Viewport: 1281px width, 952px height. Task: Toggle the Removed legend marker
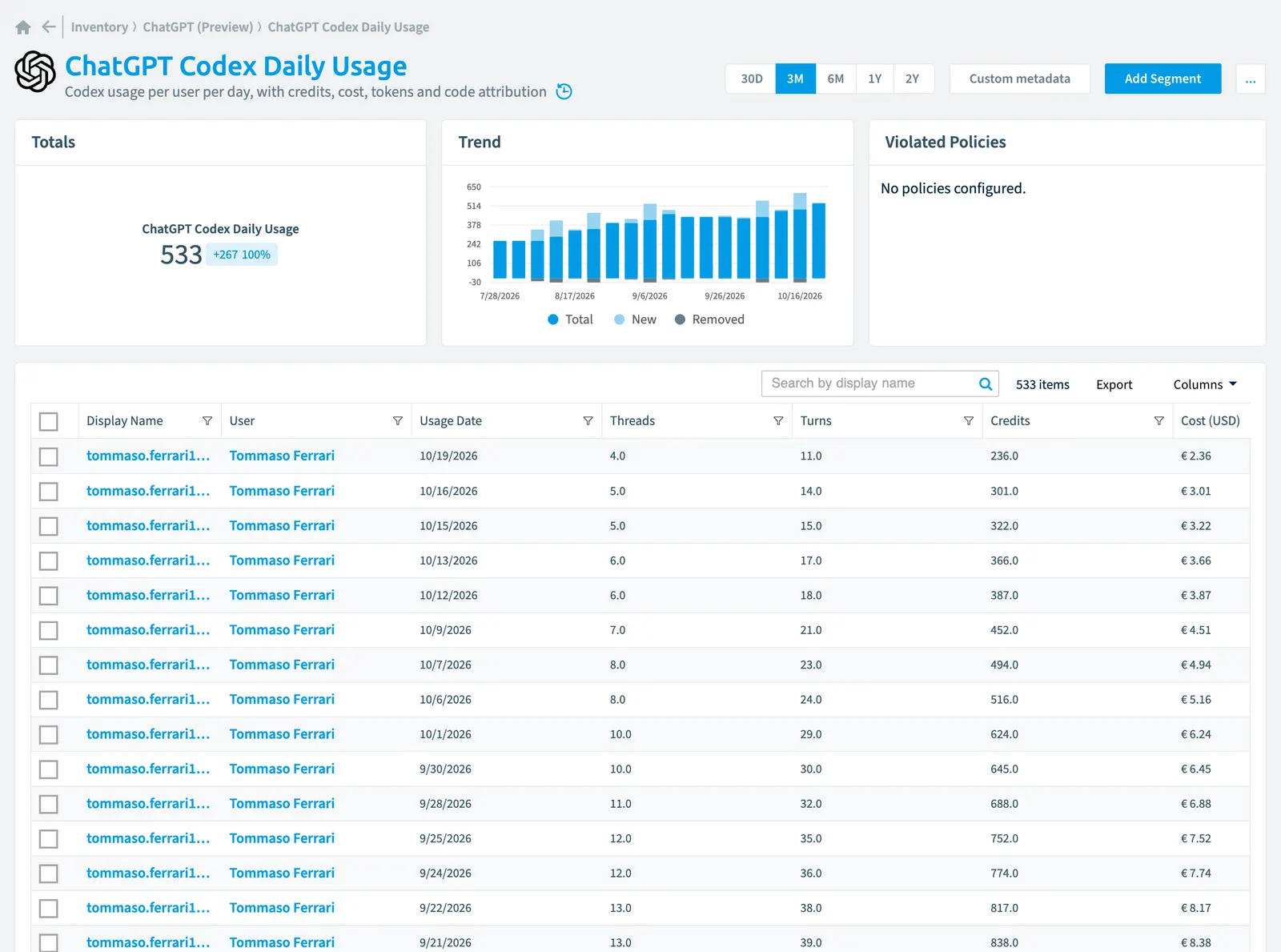point(680,319)
